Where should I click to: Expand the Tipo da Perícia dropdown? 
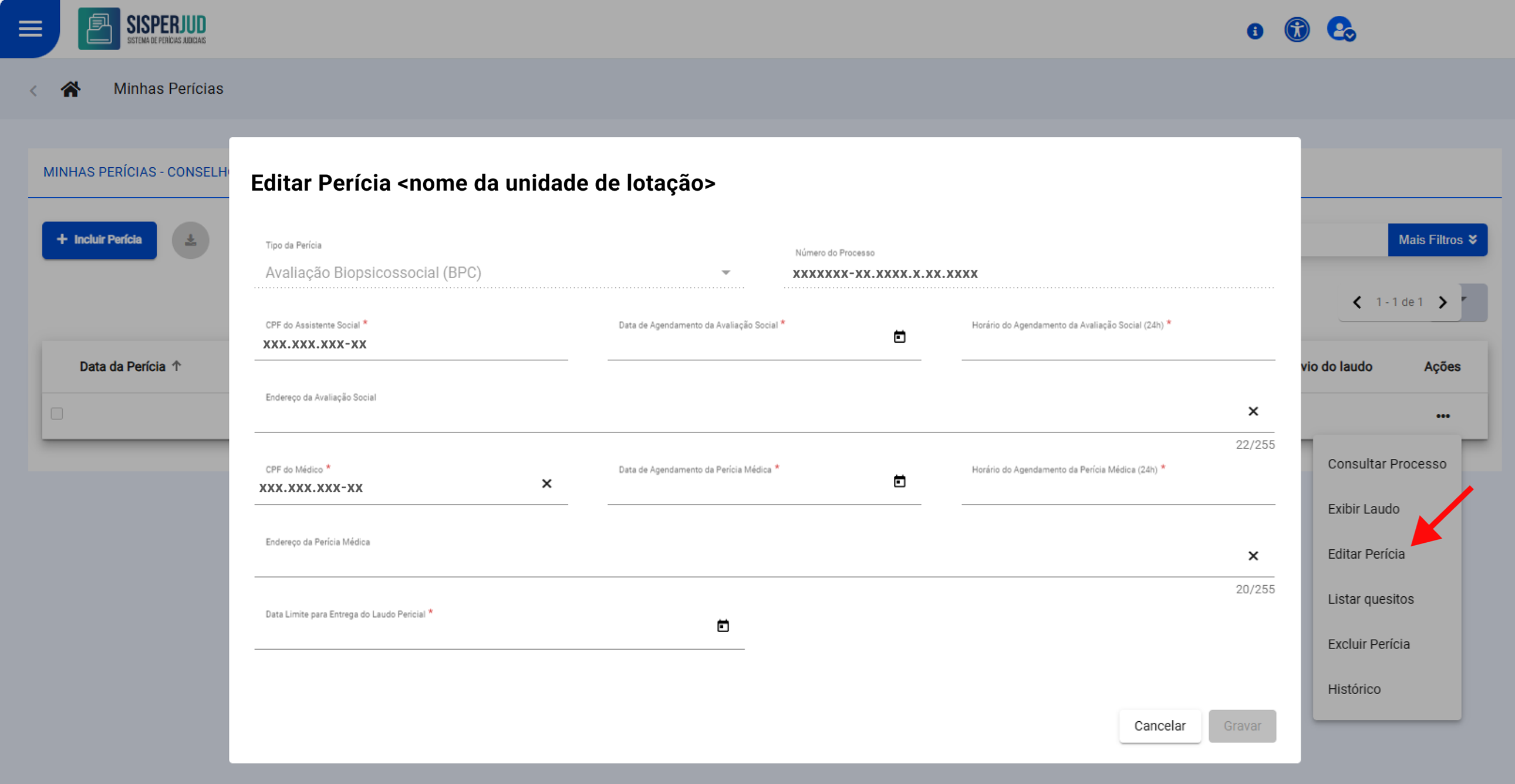click(725, 272)
